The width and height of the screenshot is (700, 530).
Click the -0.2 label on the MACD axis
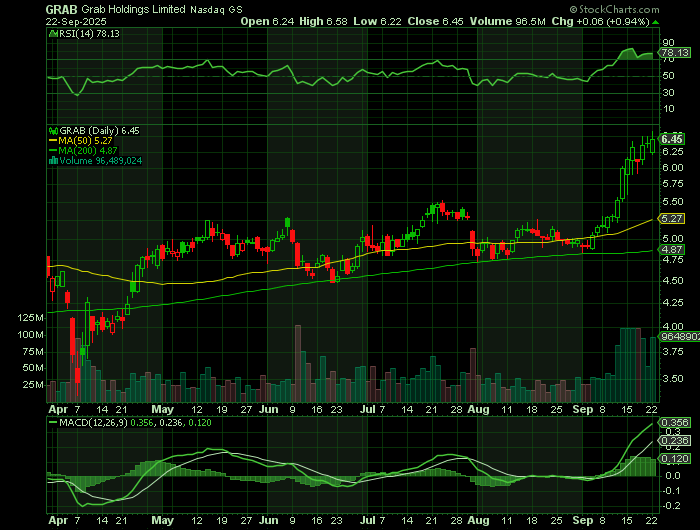click(671, 506)
